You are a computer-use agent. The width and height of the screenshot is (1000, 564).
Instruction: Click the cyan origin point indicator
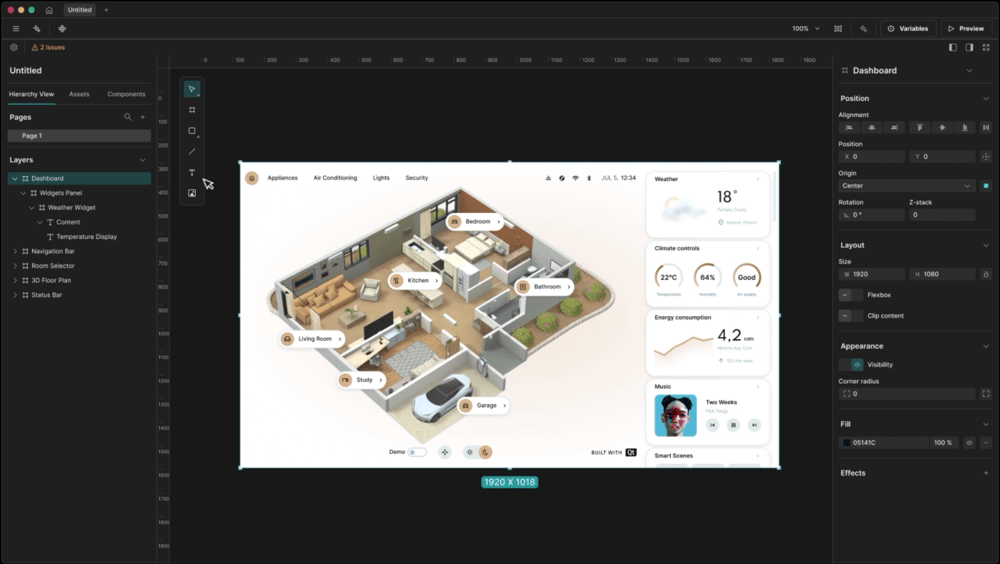coord(986,186)
